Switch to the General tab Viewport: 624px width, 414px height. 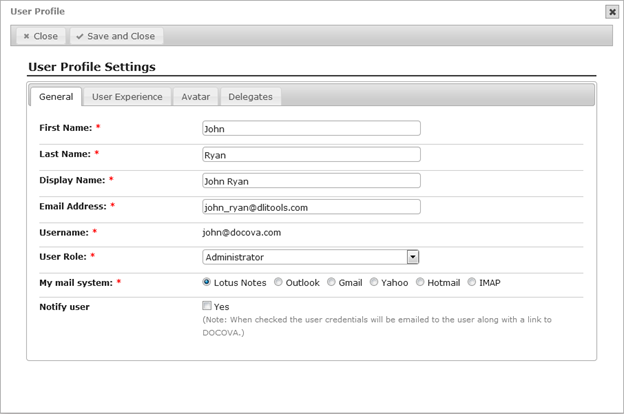pyautogui.click(x=56, y=97)
